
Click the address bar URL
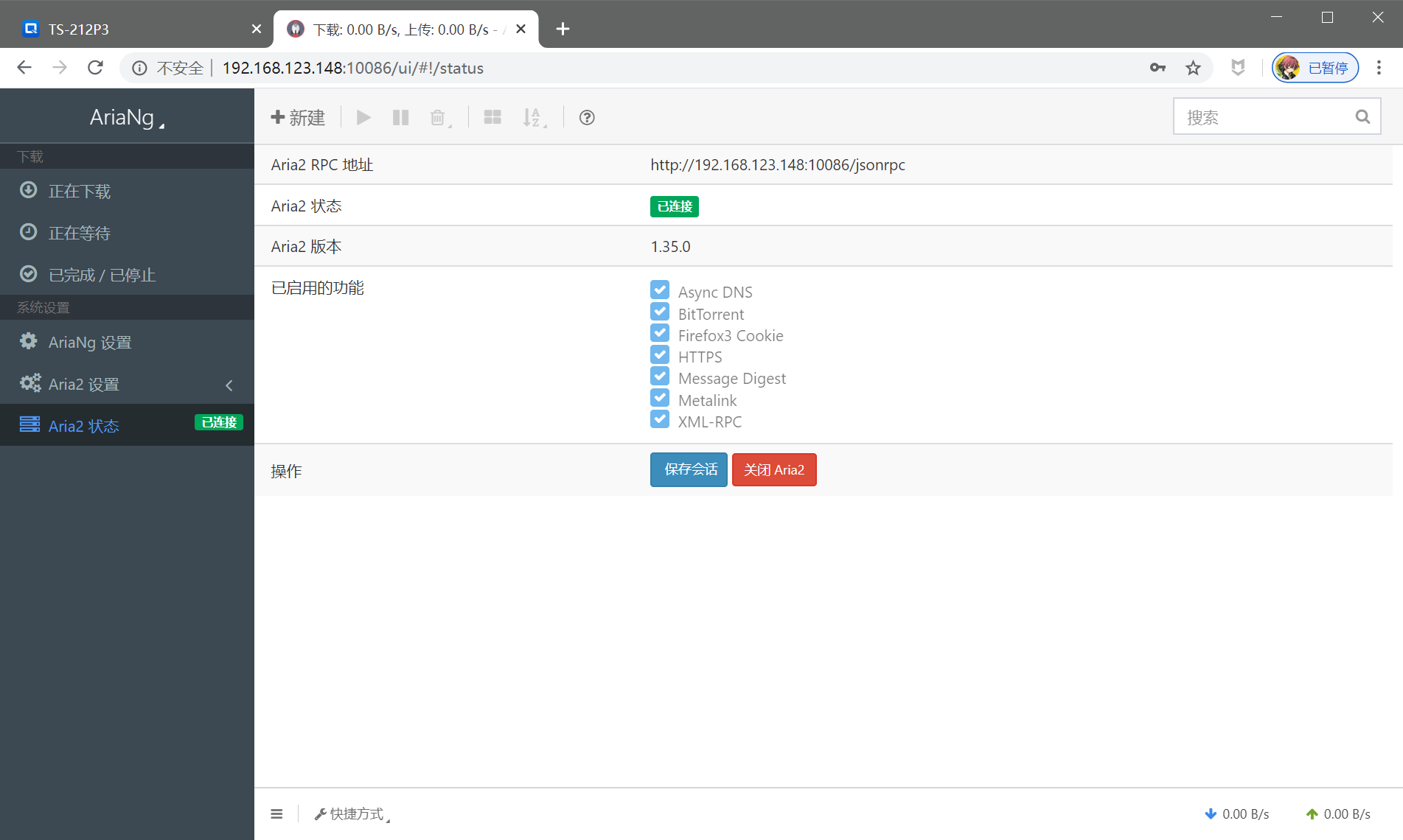353,68
